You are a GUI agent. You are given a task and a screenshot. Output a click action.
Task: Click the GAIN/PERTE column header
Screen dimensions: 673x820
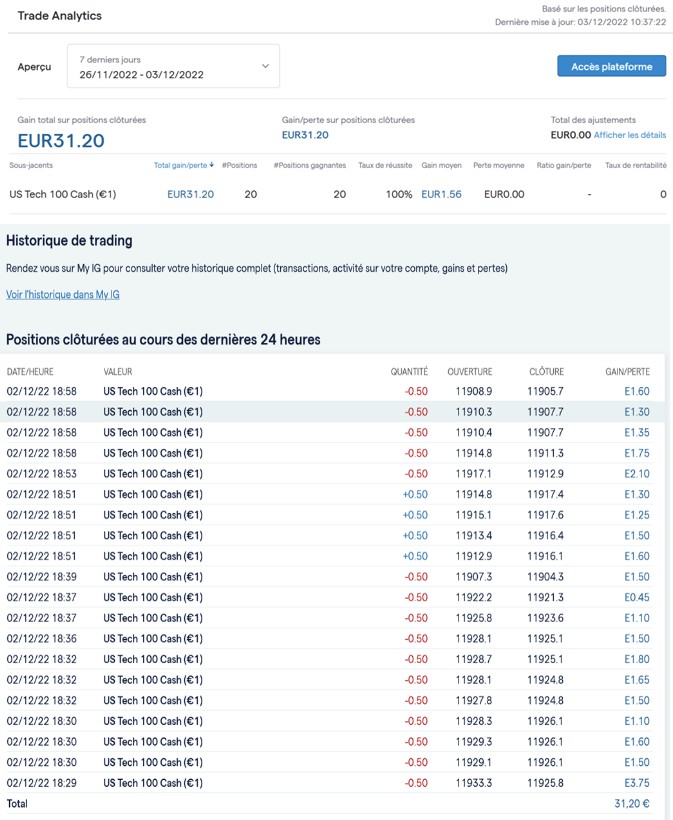pos(627,372)
